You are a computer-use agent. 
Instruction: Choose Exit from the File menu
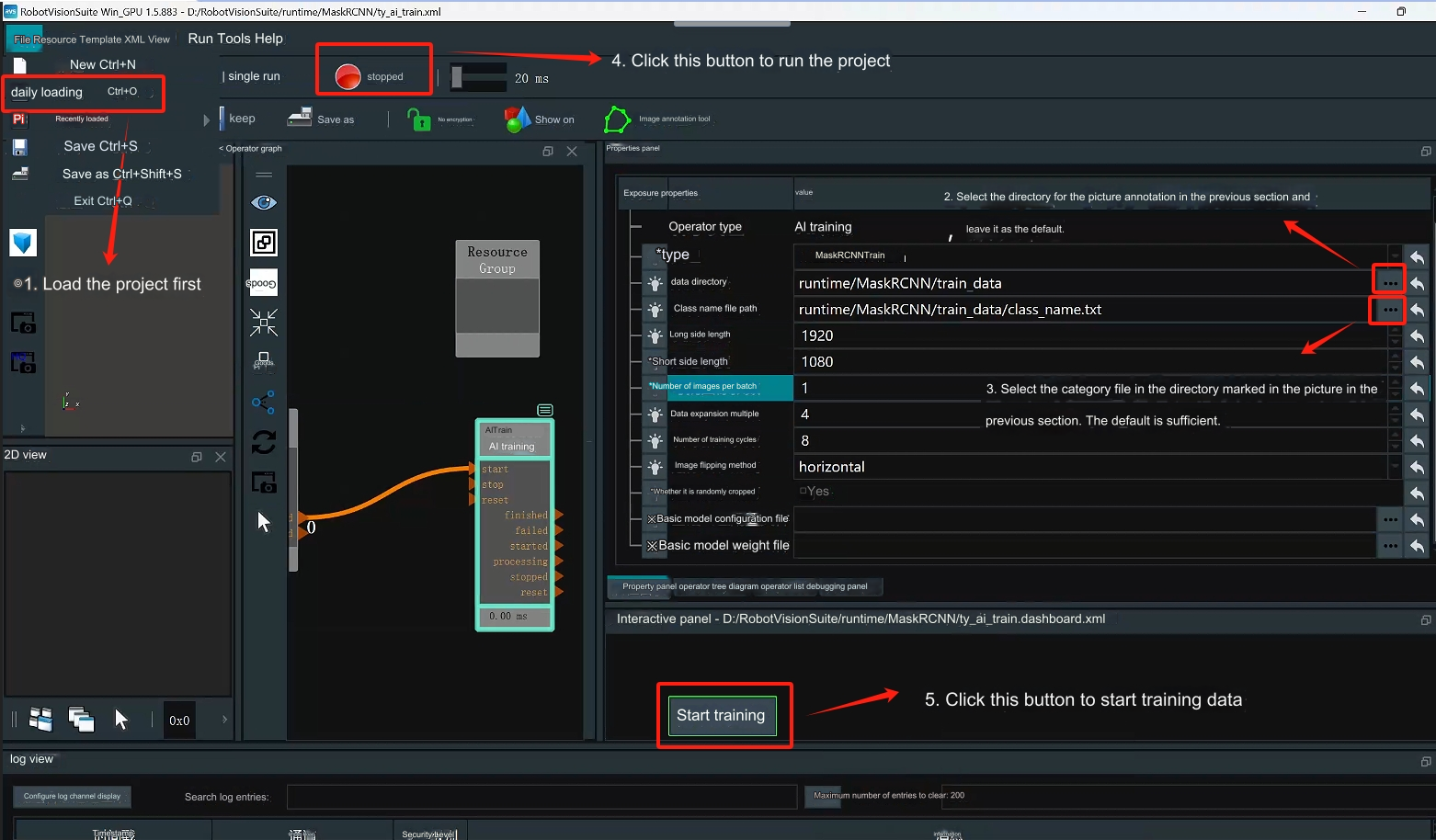point(103,200)
